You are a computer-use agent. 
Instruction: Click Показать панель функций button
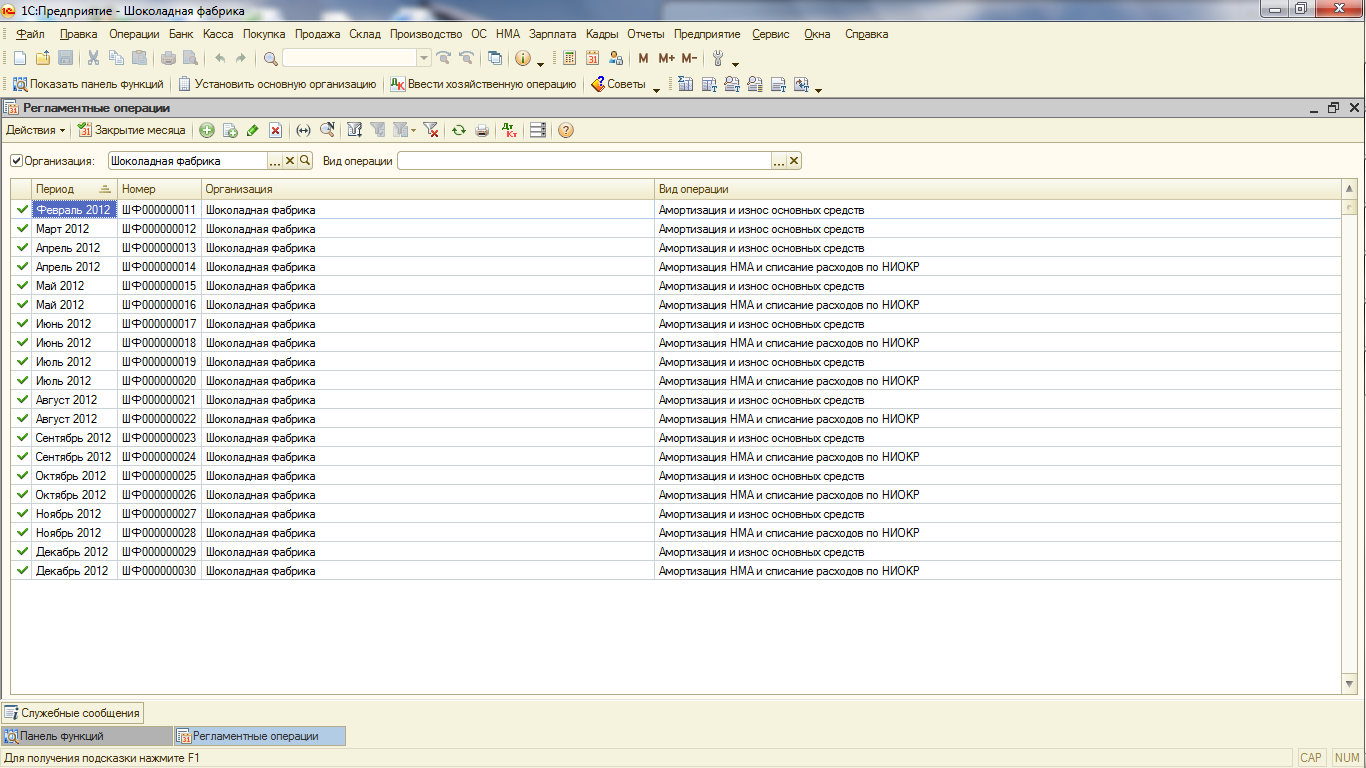pyautogui.click(x=88, y=85)
